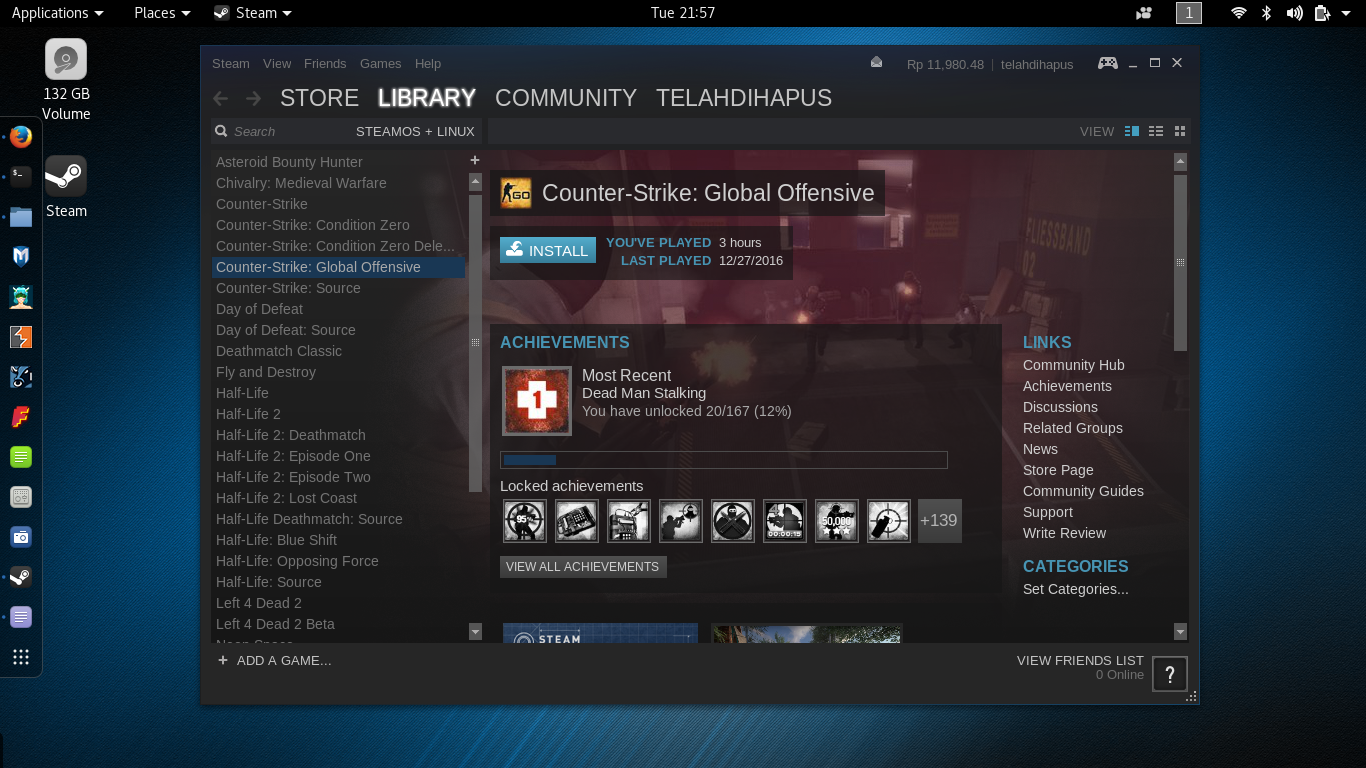Open Big Picture mode controller icon
Image resolution: width=1366 pixels, height=768 pixels.
(x=1108, y=63)
